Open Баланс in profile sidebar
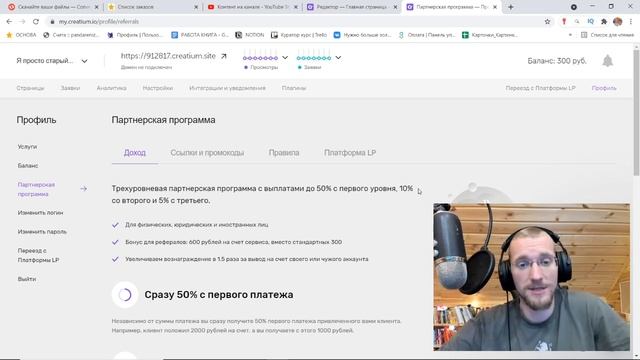Viewport: 640px width, 360px height. (28, 166)
